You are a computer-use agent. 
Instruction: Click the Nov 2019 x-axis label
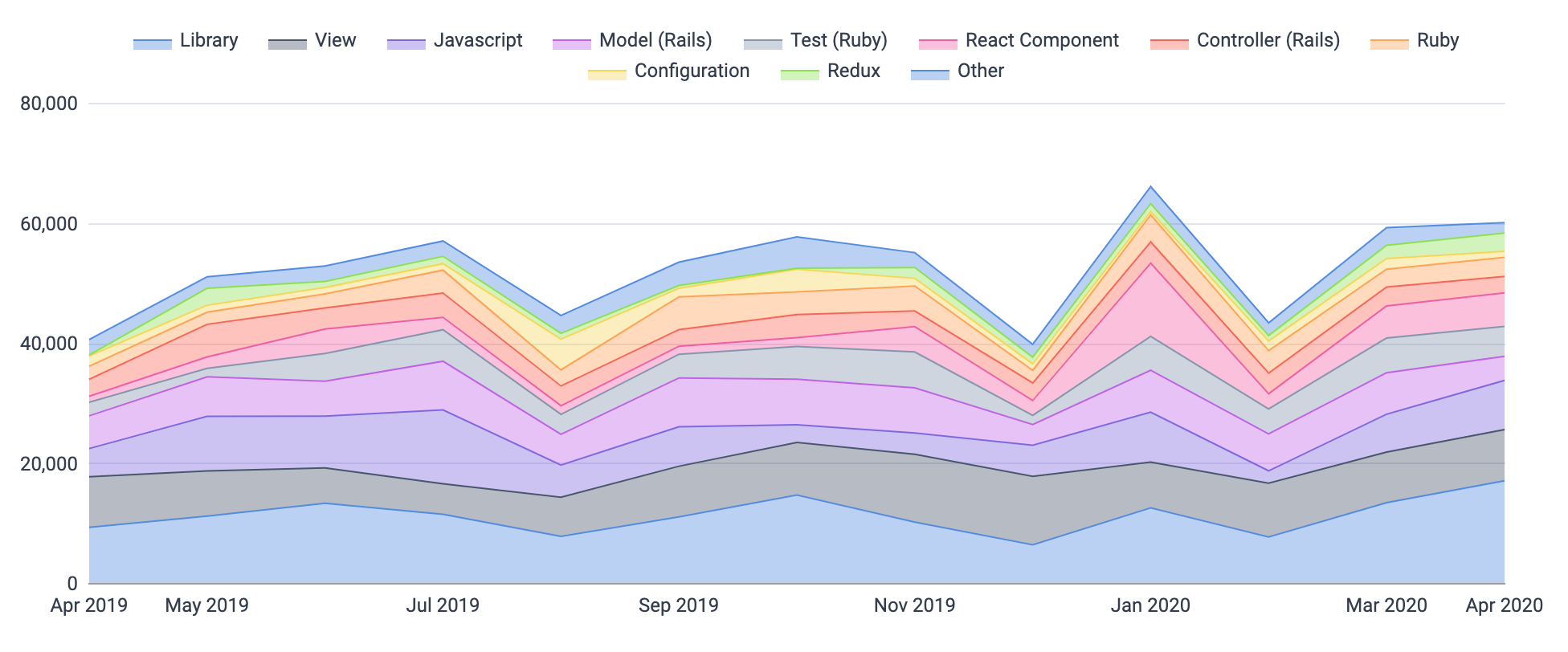(915, 605)
